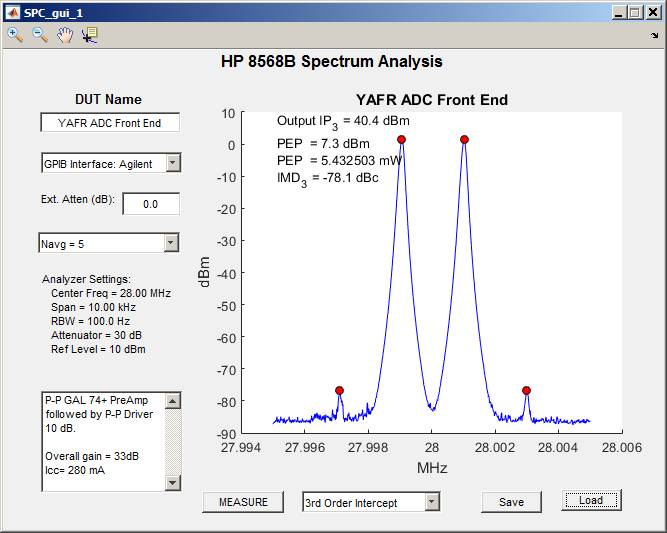Click the toolbar dock arrow icon
Viewport: 667px width, 533px height.
pos(654,36)
